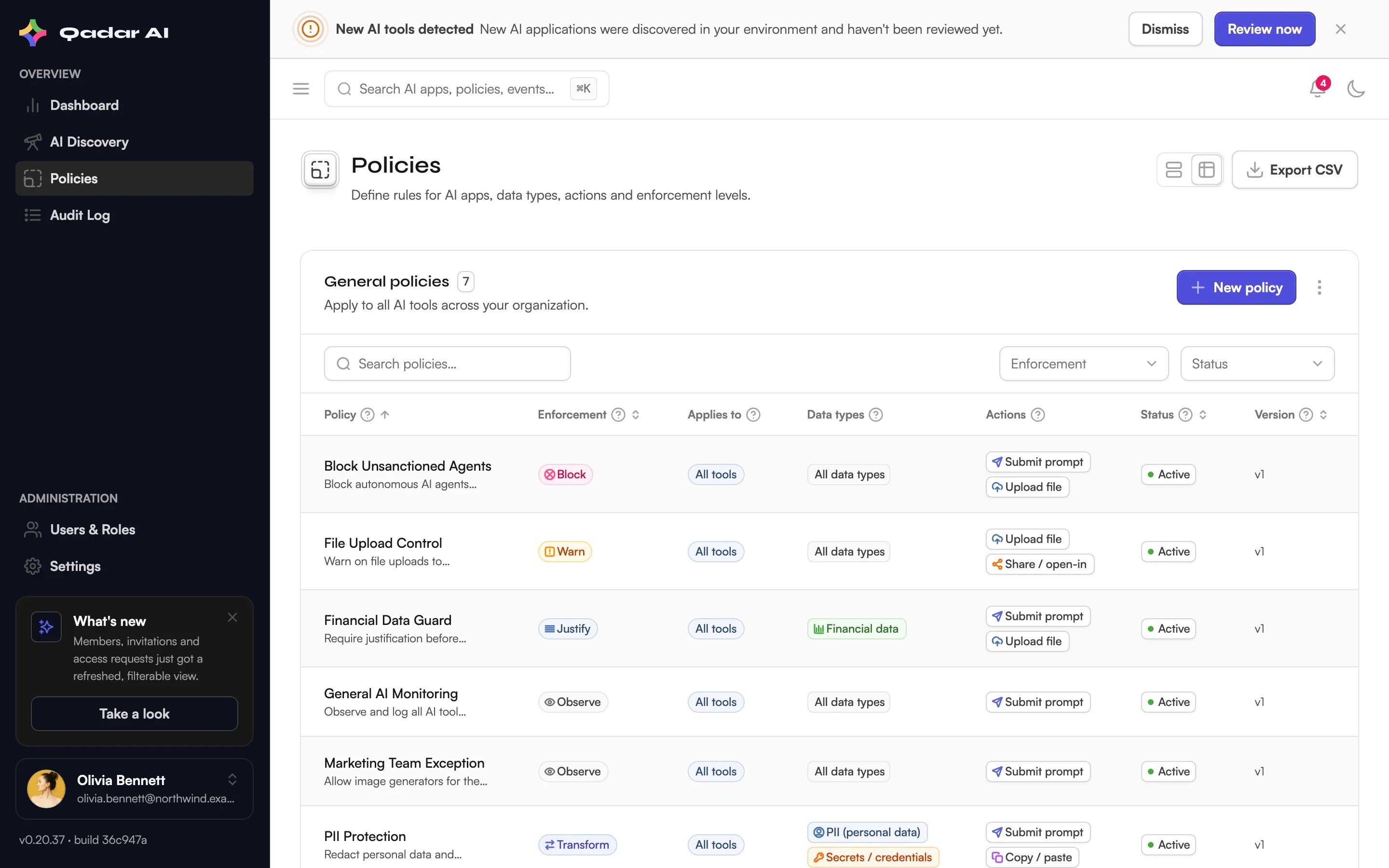Expand Olivia Bennett account switcher
The width and height of the screenshot is (1389, 868).
click(x=232, y=780)
